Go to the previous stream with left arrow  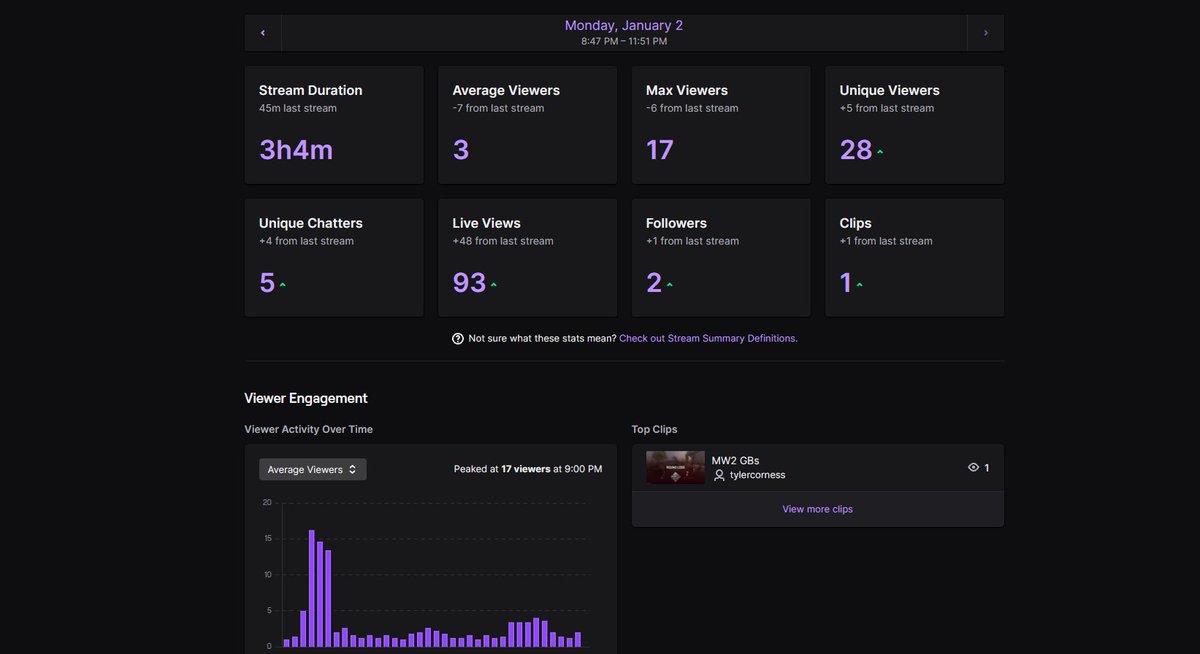pos(263,33)
